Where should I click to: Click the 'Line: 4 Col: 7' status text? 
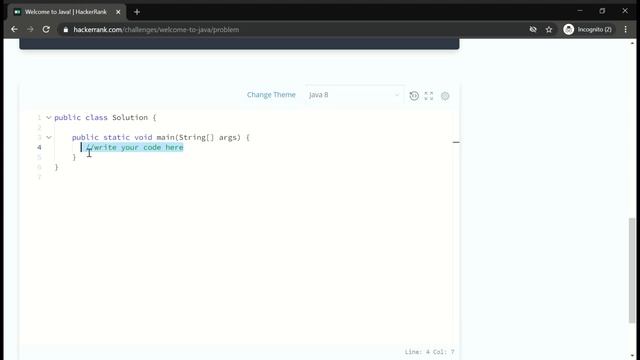tap(429, 352)
